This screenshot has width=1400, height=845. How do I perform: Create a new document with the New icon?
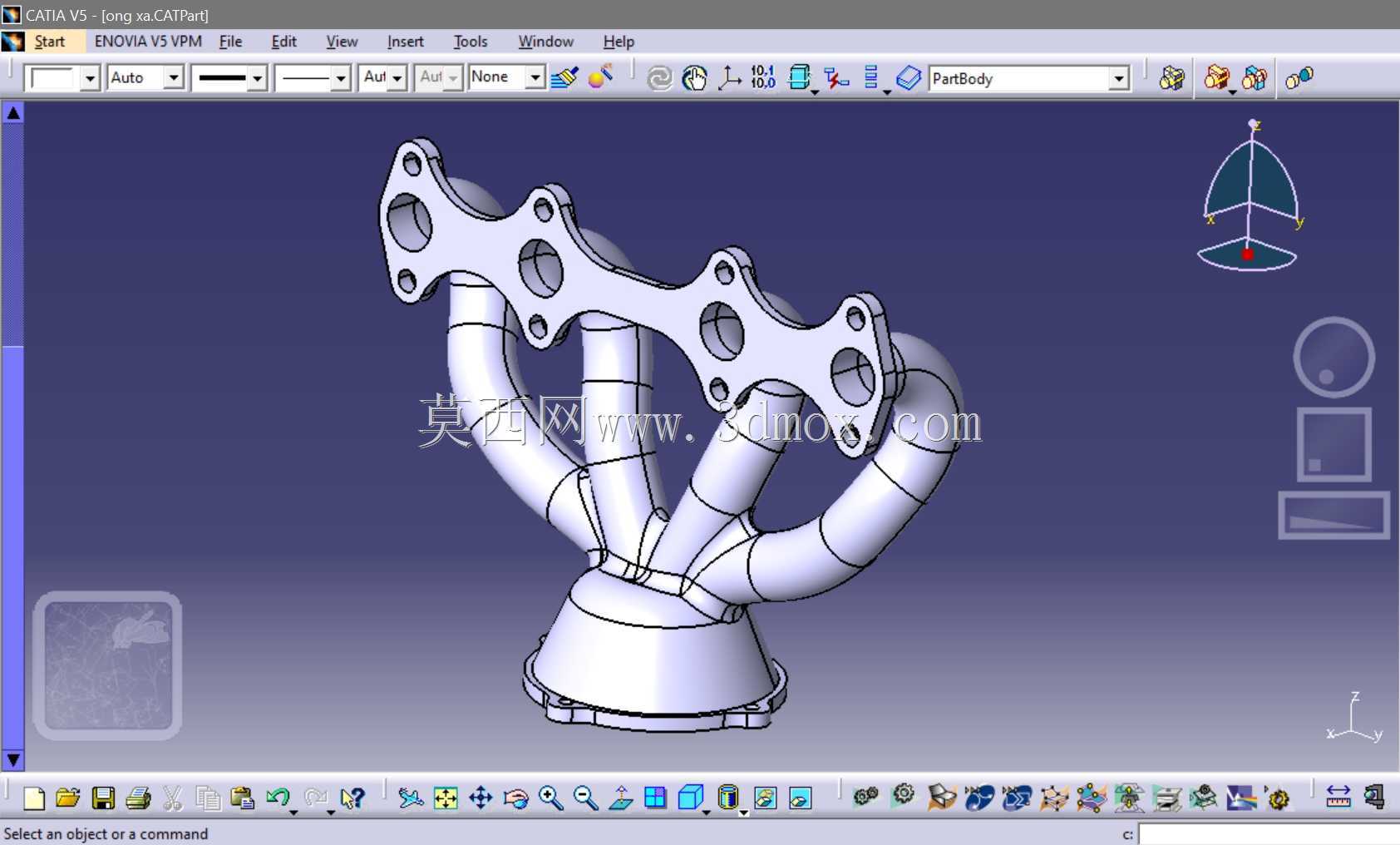click(x=33, y=798)
